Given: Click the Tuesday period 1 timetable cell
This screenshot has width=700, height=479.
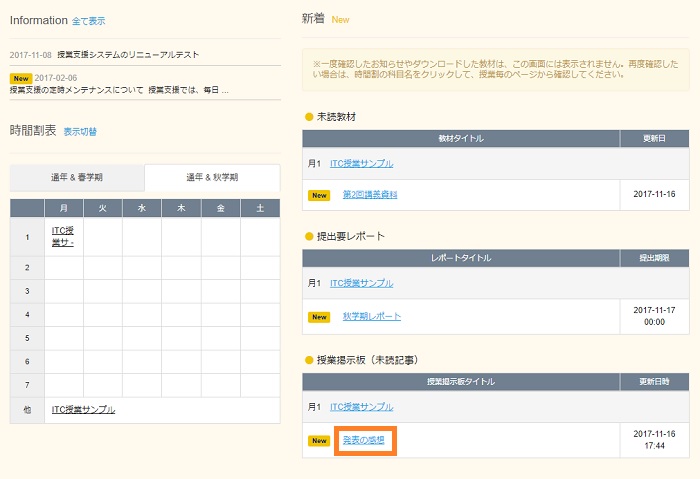Looking at the screenshot, I should pyautogui.click(x=103, y=237).
